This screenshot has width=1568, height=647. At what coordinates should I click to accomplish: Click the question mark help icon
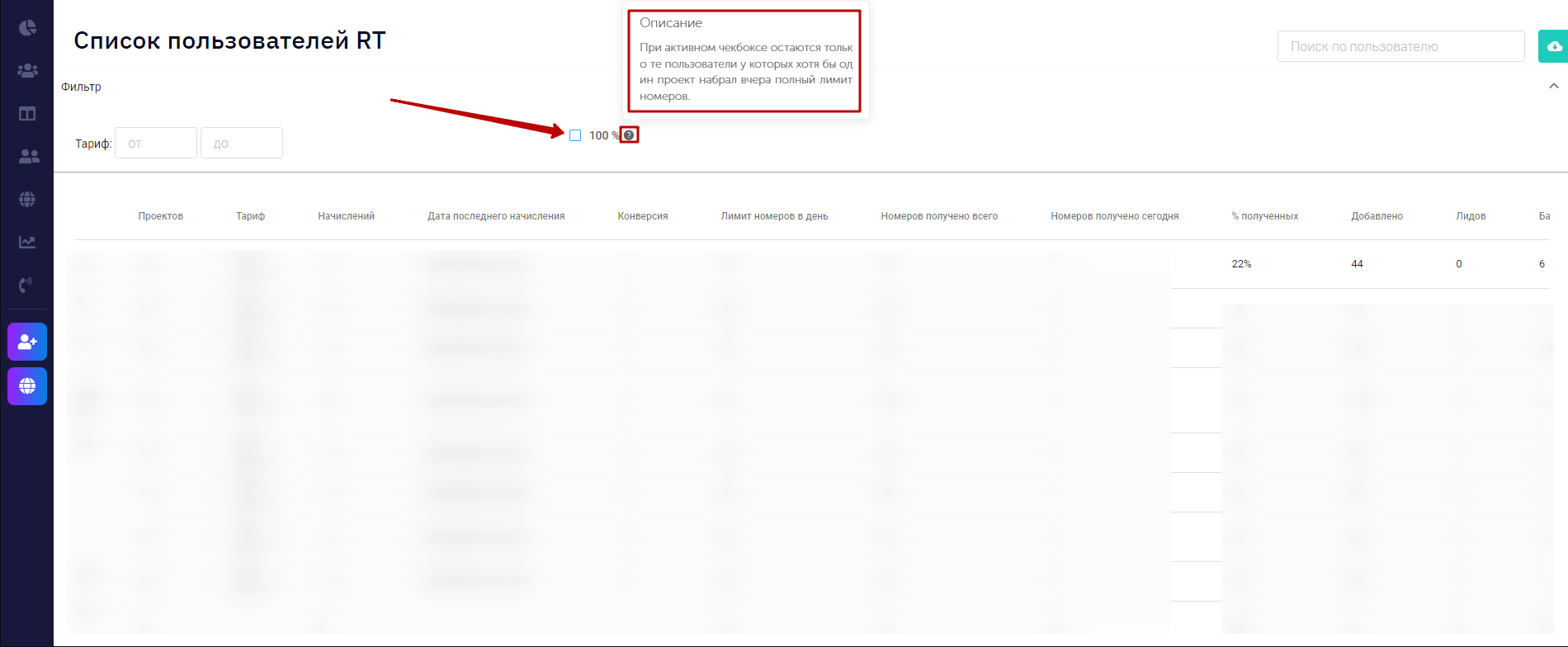(x=629, y=135)
